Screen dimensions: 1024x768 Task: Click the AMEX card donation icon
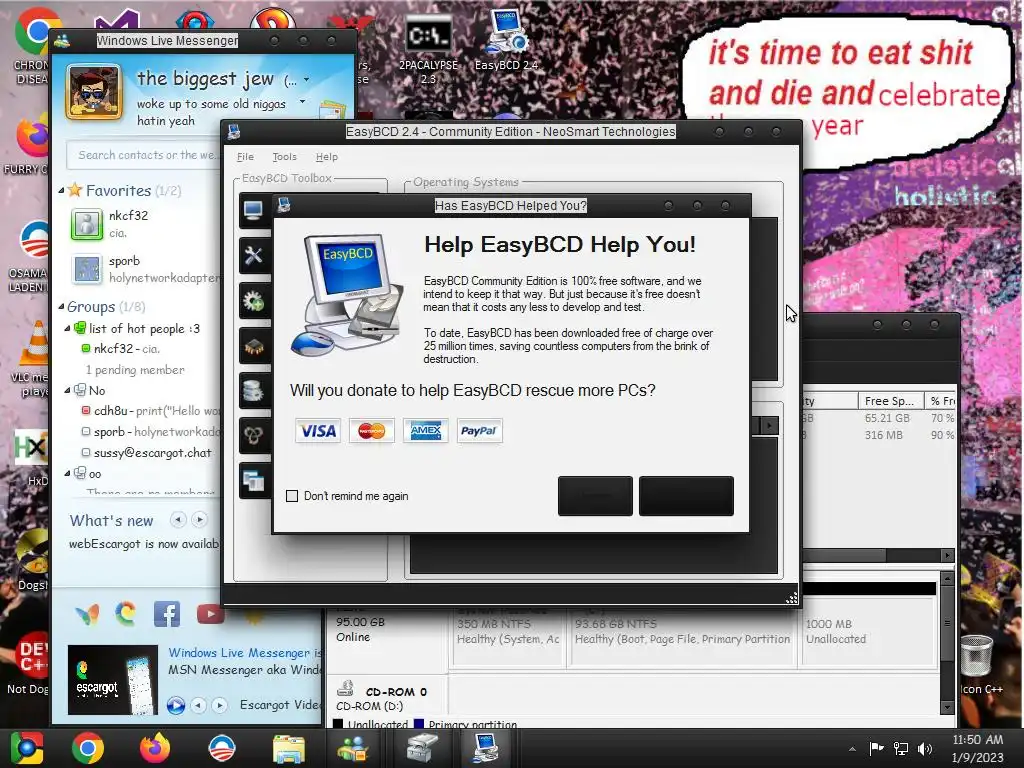pyautogui.click(x=426, y=431)
